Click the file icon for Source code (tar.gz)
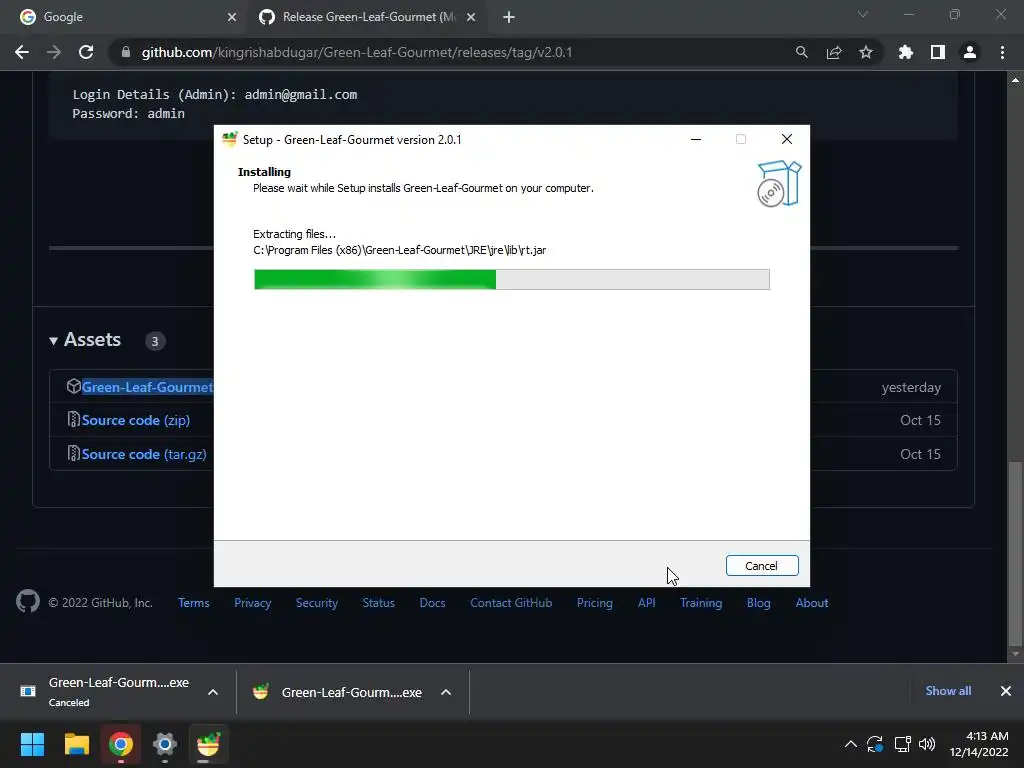Screen dimensions: 1024x768 coord(73,453)
